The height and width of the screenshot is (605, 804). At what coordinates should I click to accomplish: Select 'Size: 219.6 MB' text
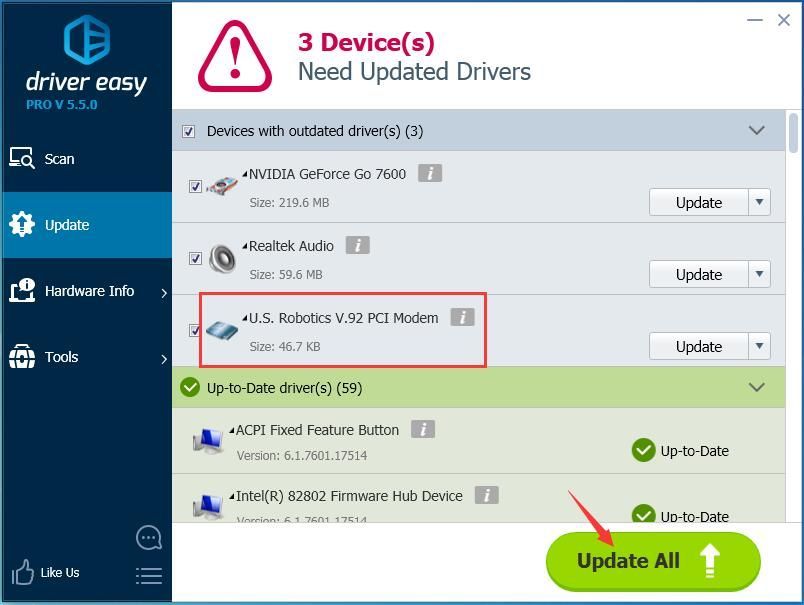[289, 203]
